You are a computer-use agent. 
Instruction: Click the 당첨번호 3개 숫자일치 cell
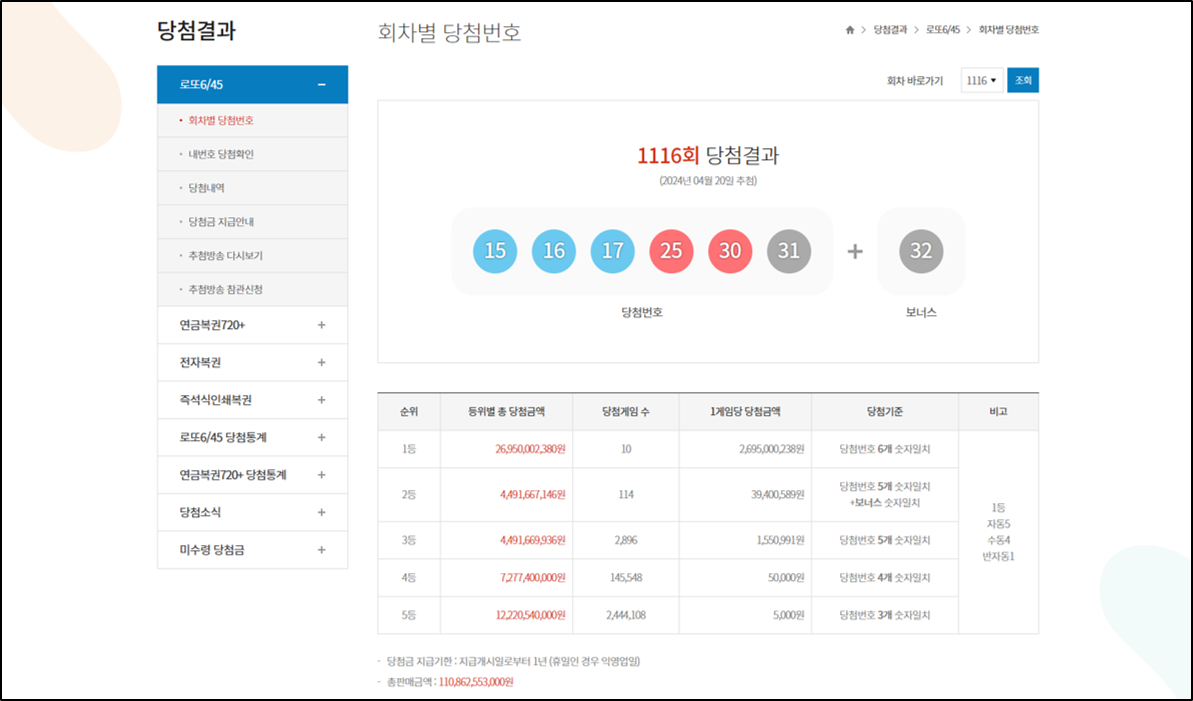click(x=885, y=615)
